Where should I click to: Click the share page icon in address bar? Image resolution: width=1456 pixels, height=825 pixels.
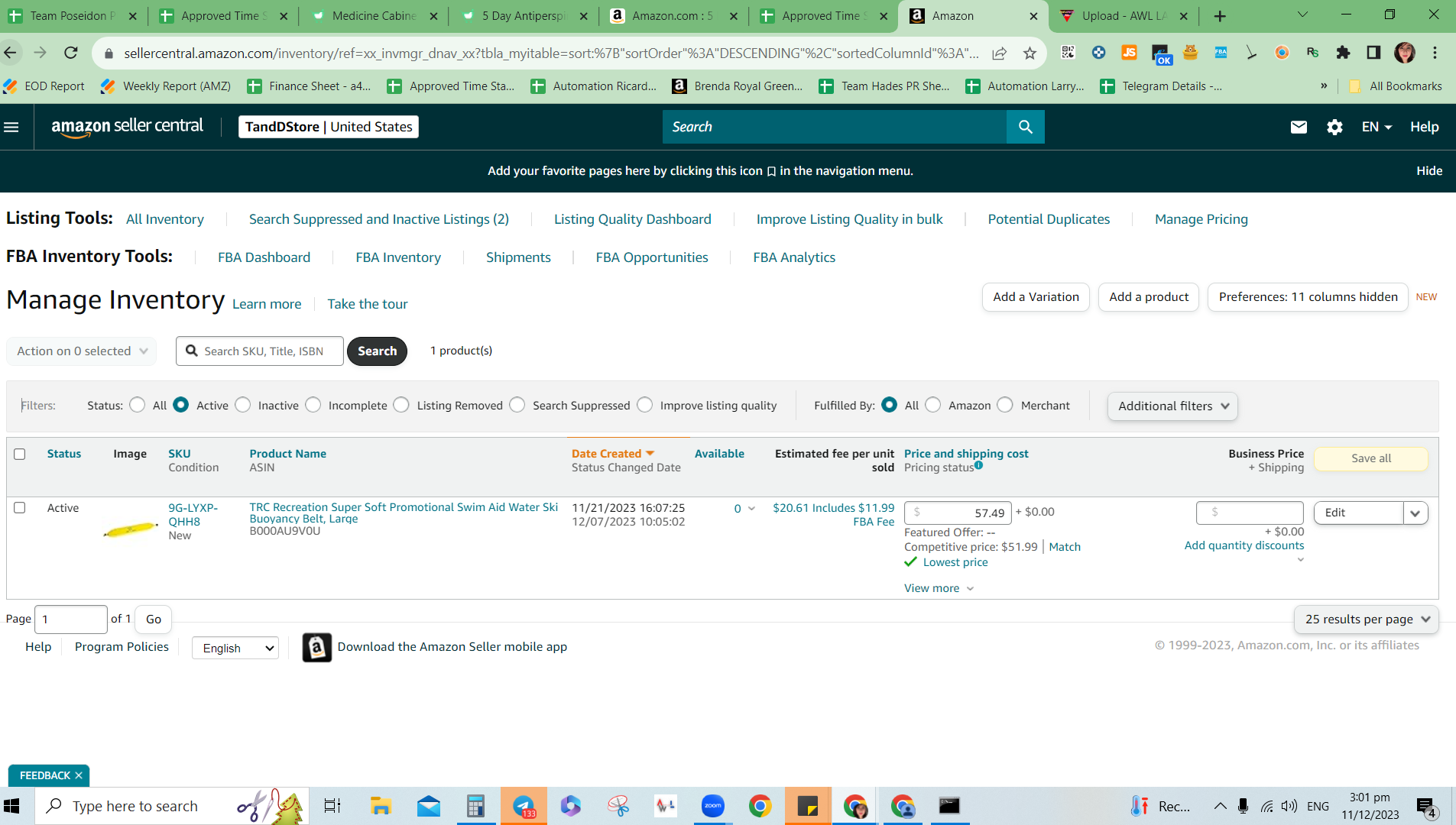(x=999, y=53)
